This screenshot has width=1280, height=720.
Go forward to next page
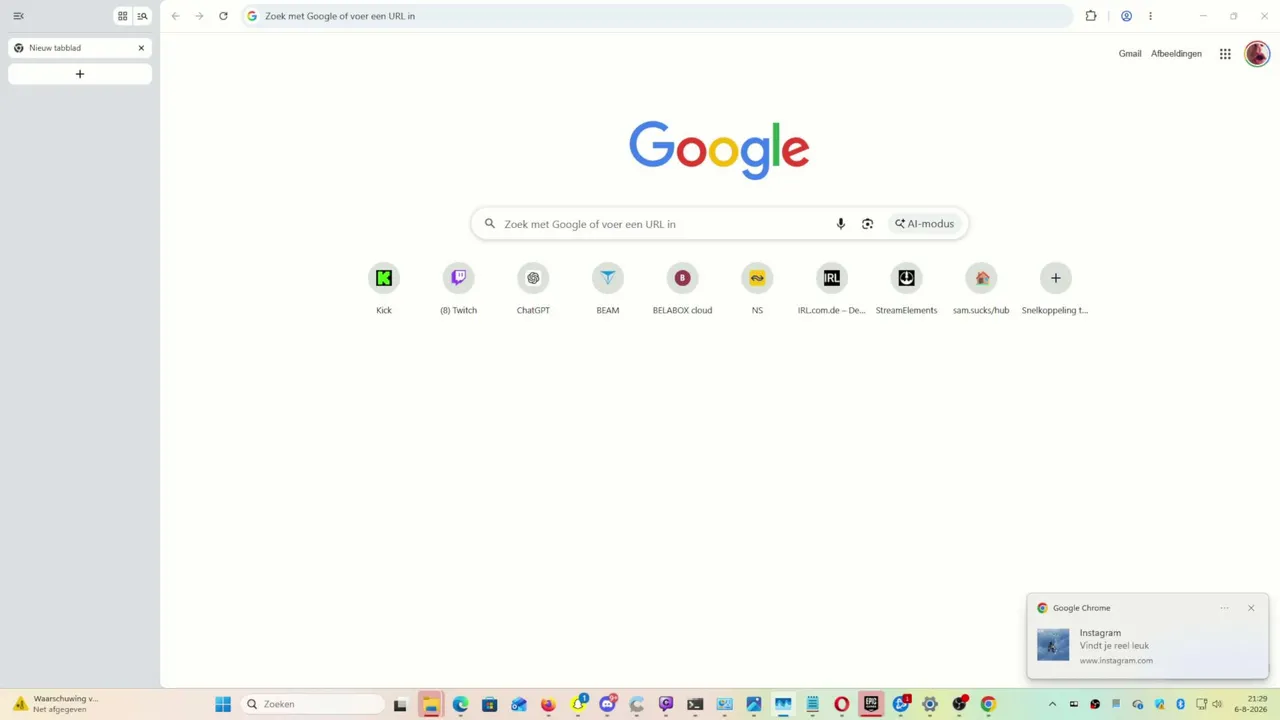click(199, 16)
